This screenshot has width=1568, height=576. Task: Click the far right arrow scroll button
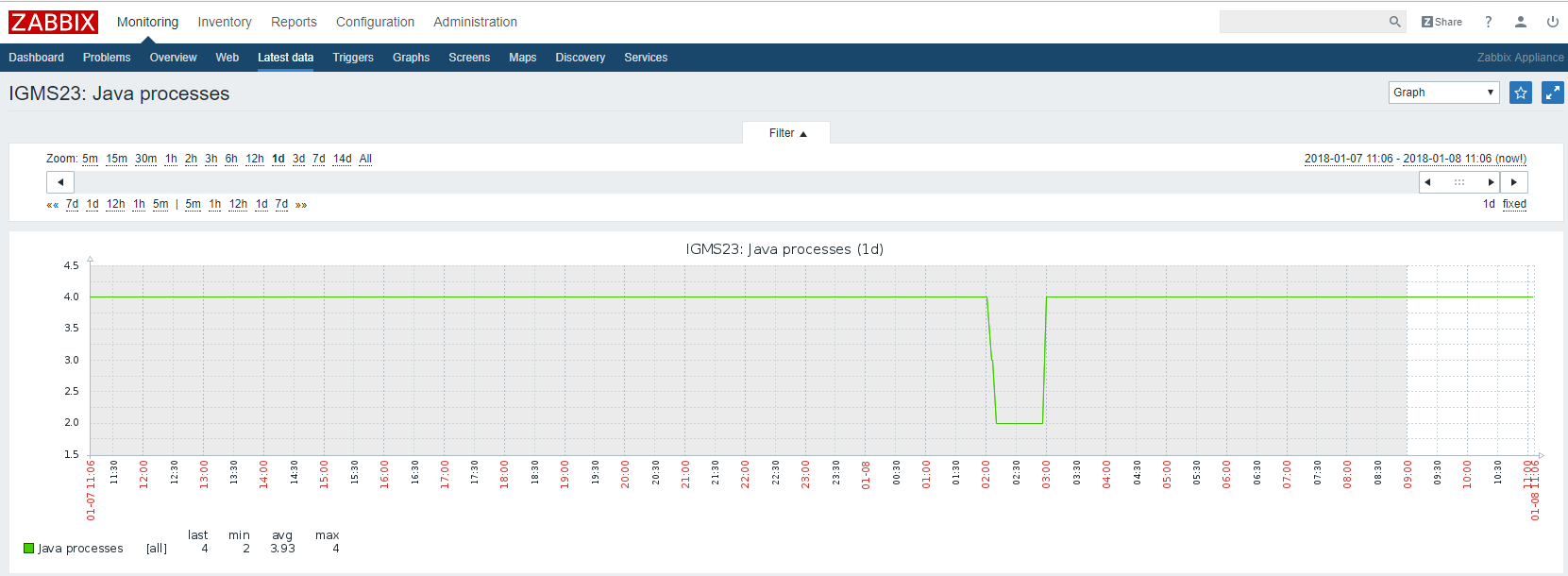coord(1514,182)
